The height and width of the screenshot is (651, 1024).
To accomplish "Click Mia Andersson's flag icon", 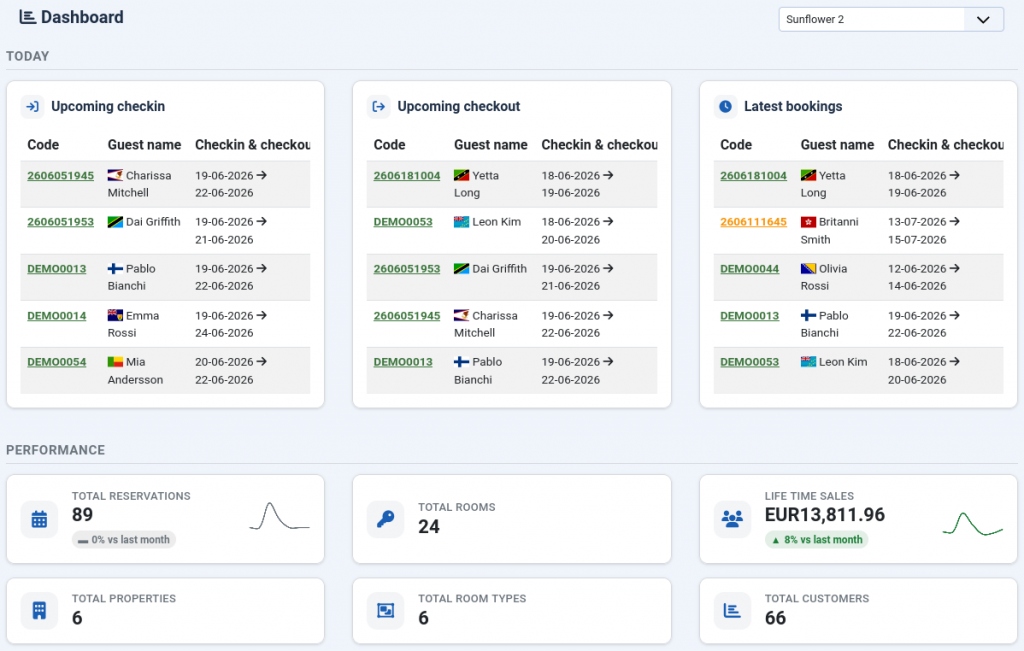I will tap(116, 362).
